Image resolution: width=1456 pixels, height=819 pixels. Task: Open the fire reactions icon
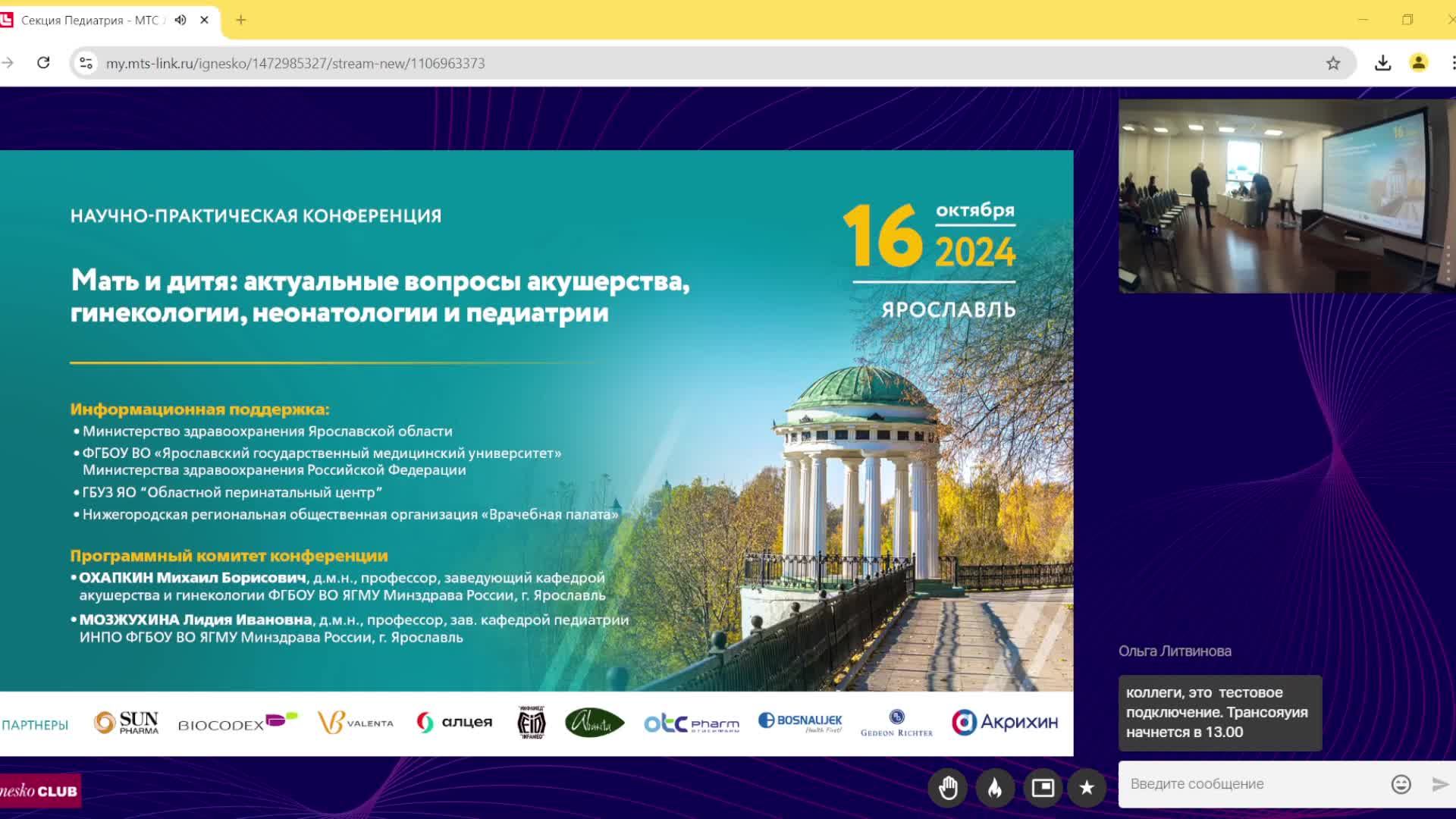pyautogui.click(x=994, y=788)
